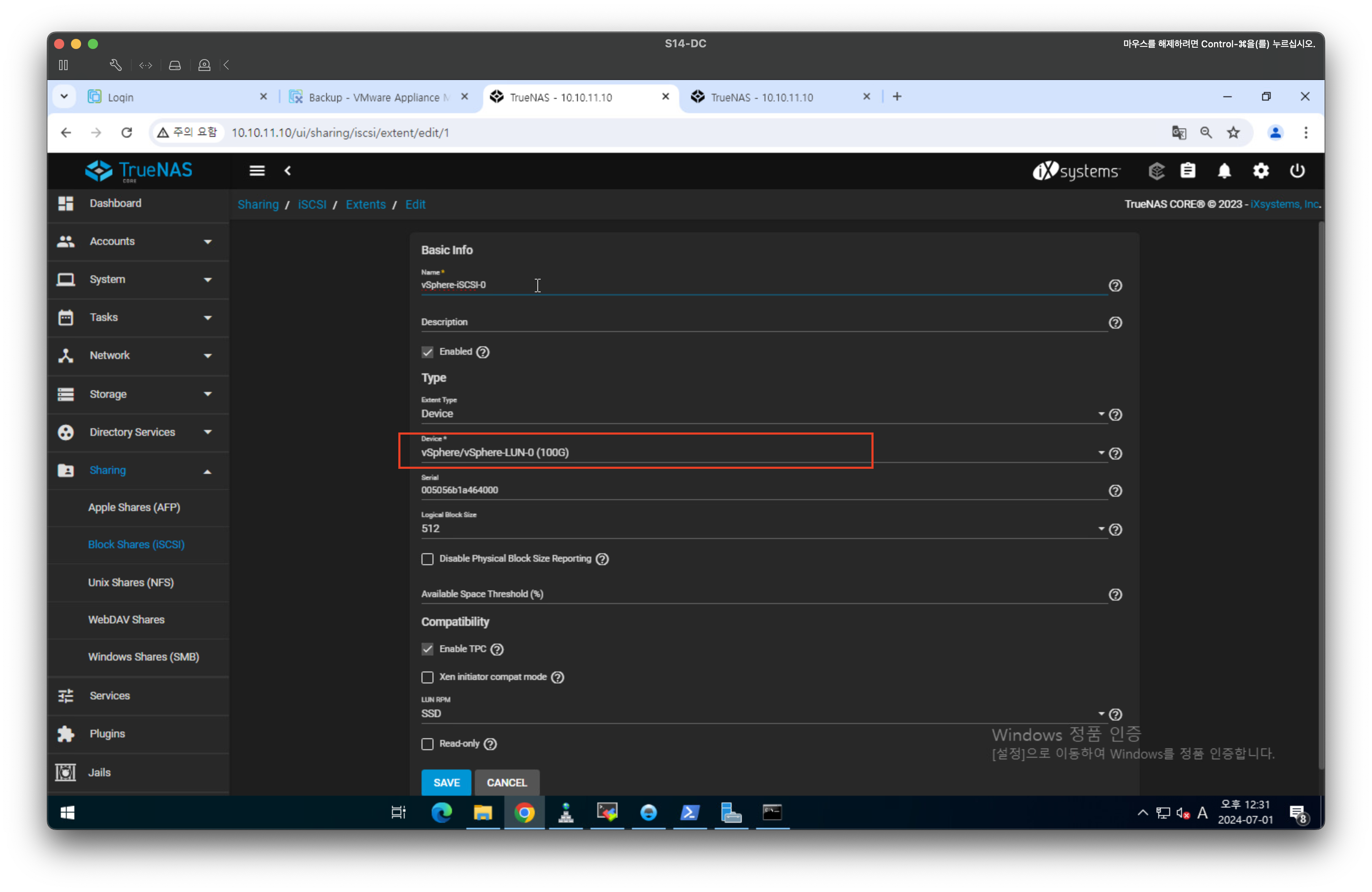This screenshot has width=1372, height=892.
Task: Enable Disable Physical Block Size Reporting
Action: click(x=427, y=559)
